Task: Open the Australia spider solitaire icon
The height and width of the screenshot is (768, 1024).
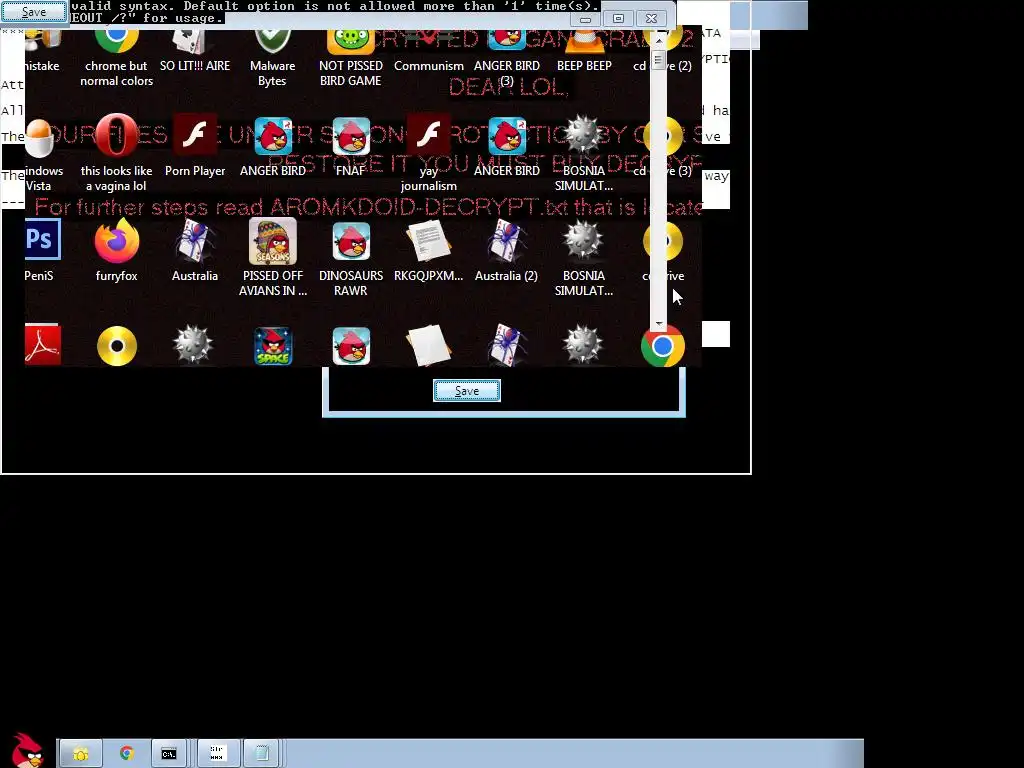Action: tap(195, 251)
